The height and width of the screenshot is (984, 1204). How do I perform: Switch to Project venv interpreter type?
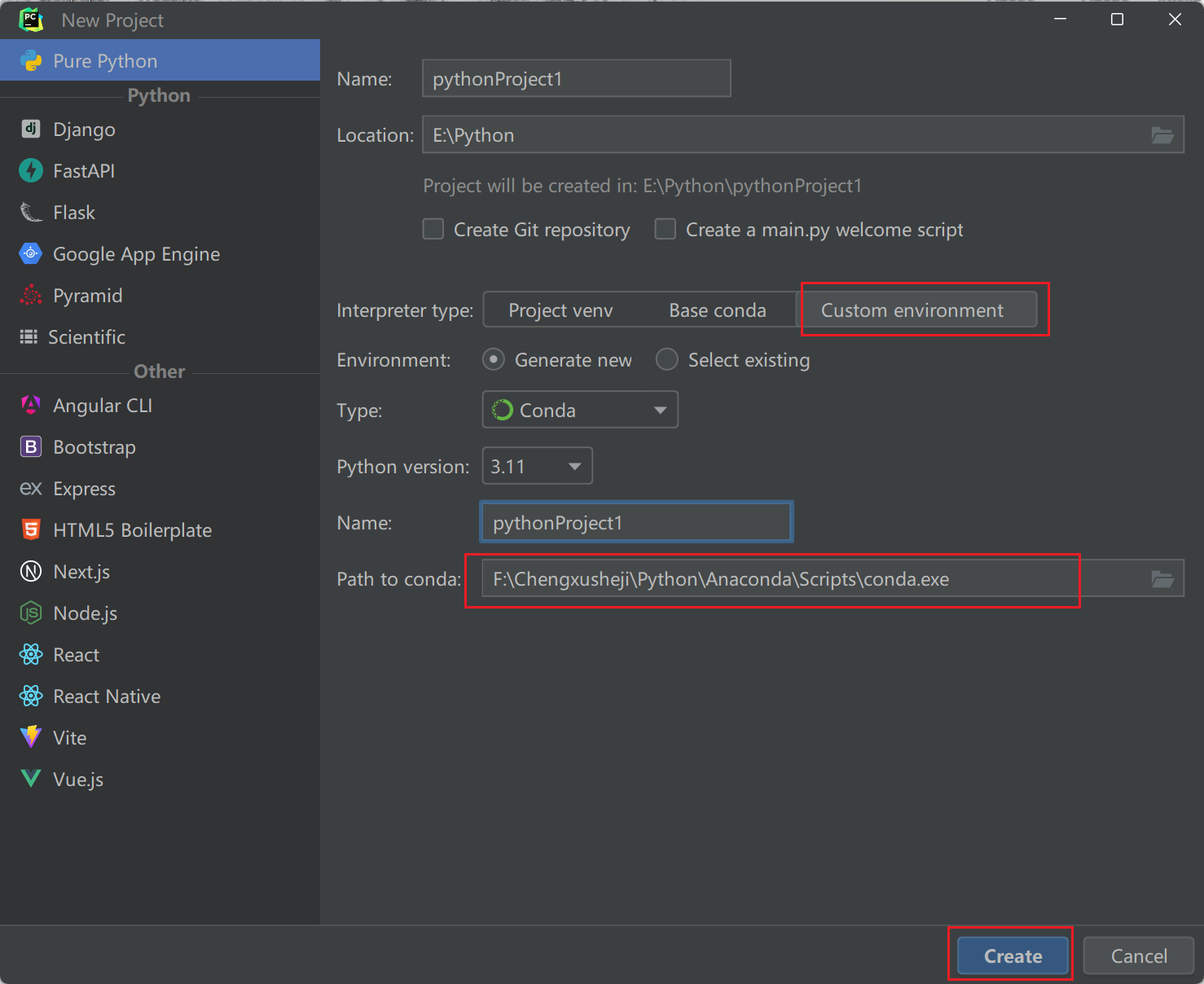(560, 310)
